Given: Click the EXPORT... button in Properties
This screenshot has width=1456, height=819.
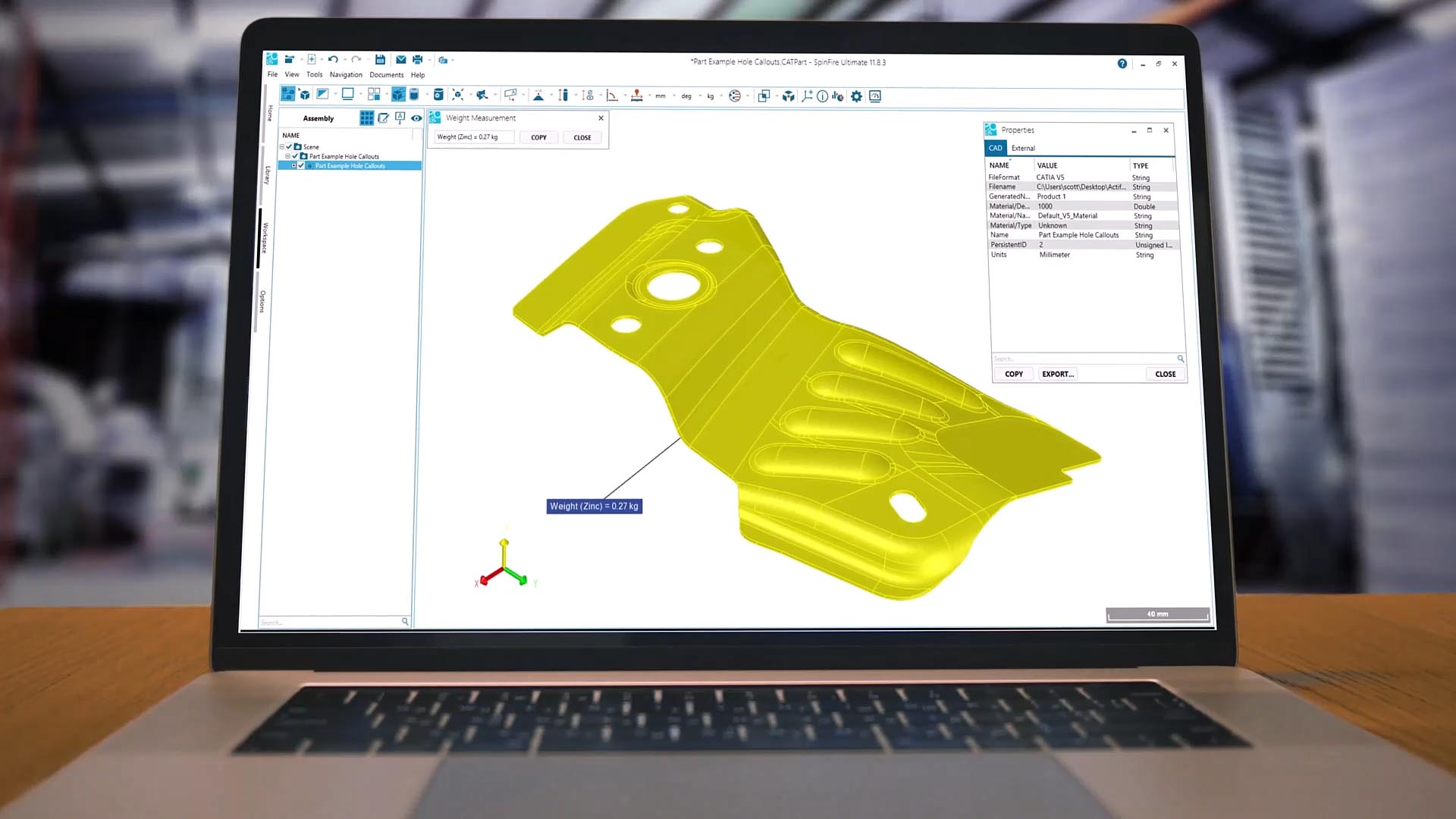Looking at the screenshot, I should click(1058, 375).
